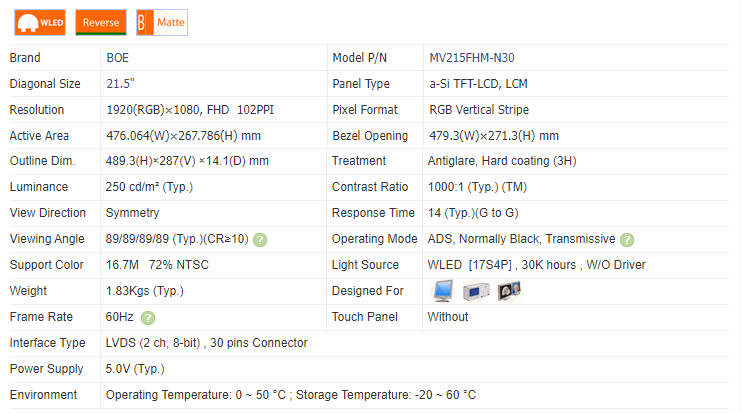Open the Frame Rate help icon
Screen dimensions: 744x413
(148, 318)
